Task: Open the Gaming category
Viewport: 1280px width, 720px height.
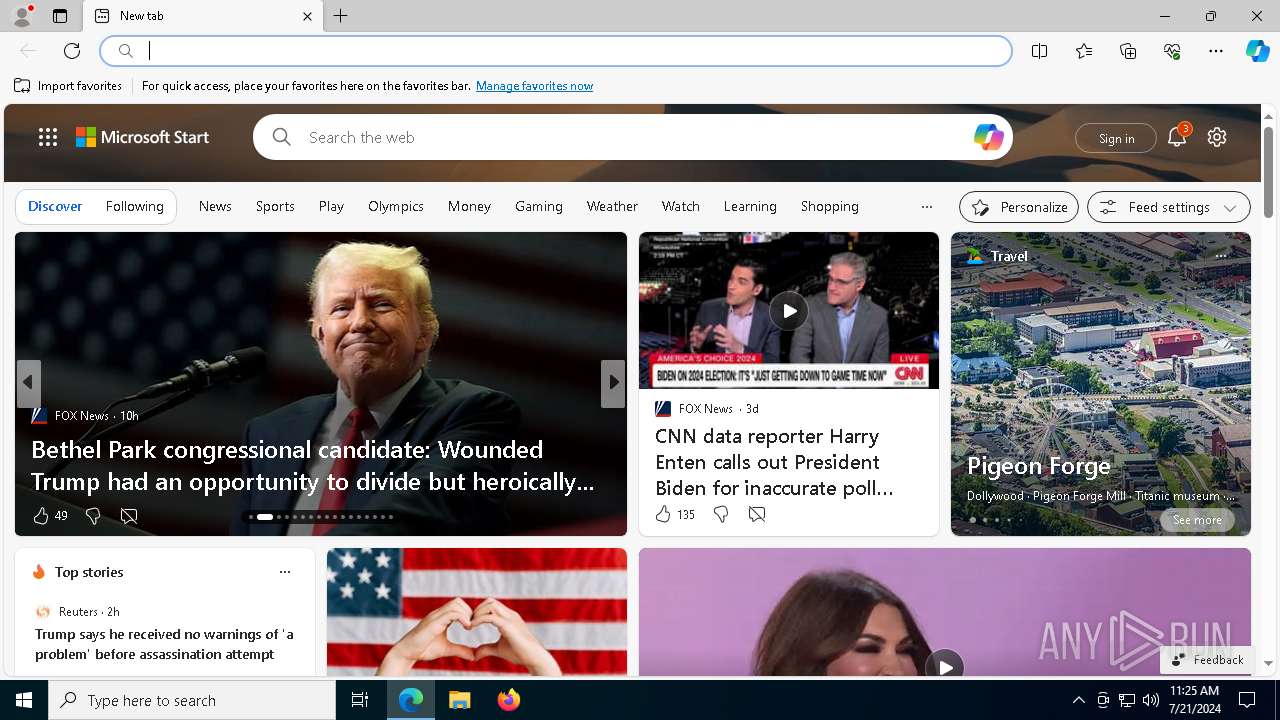Action: tap(539, 206)
